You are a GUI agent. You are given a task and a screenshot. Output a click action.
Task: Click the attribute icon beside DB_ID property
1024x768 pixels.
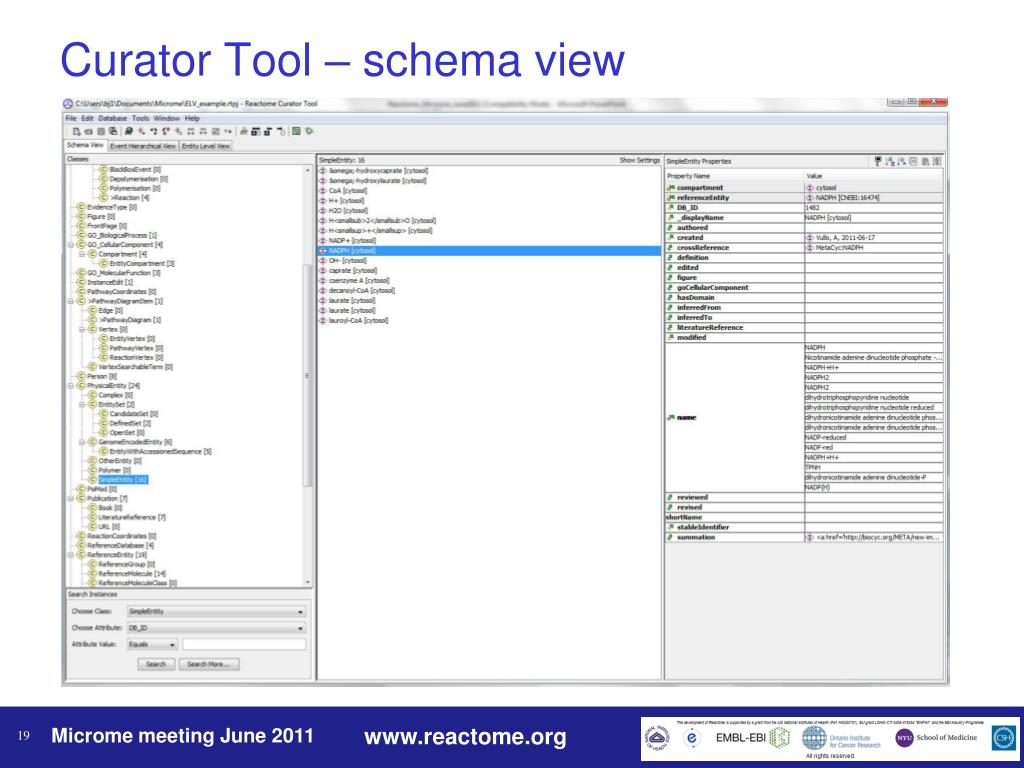[x=671, y=208]
